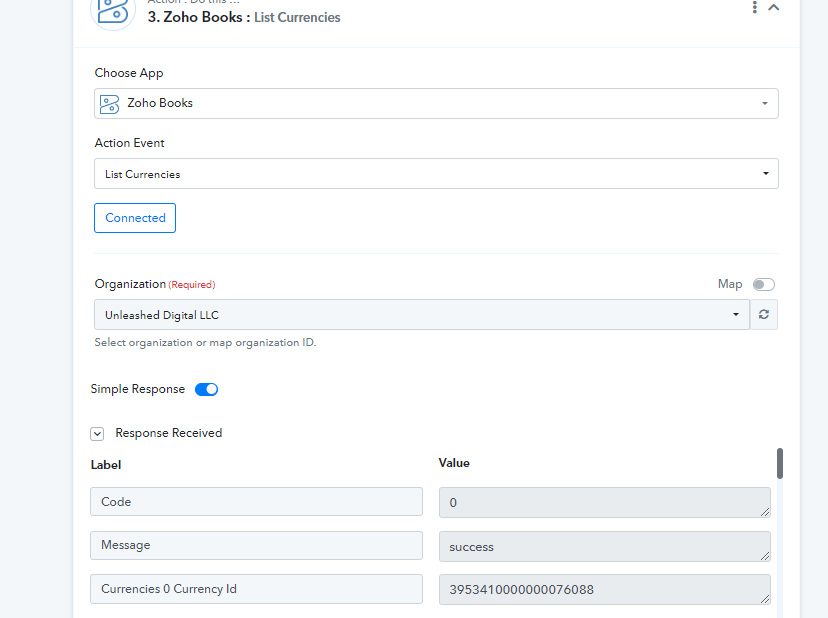
Task: Turn off the Simple Response toggle
Action: [x=206, y=389]
